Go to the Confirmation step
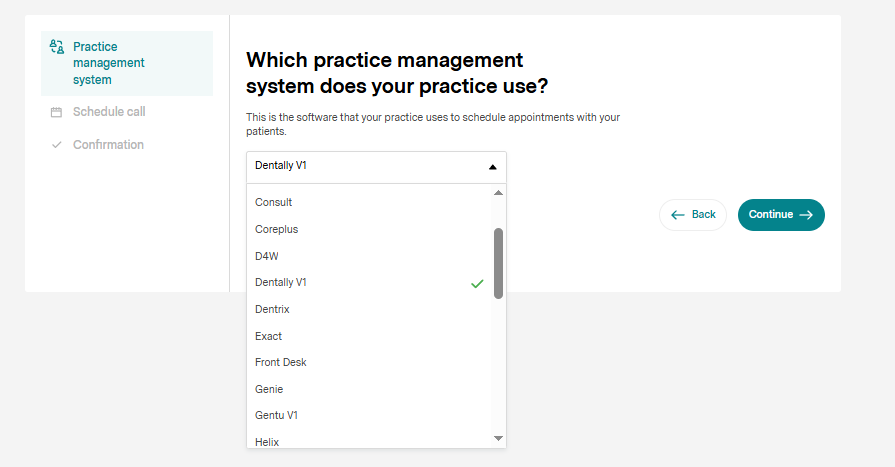 (x=108, y=145)
